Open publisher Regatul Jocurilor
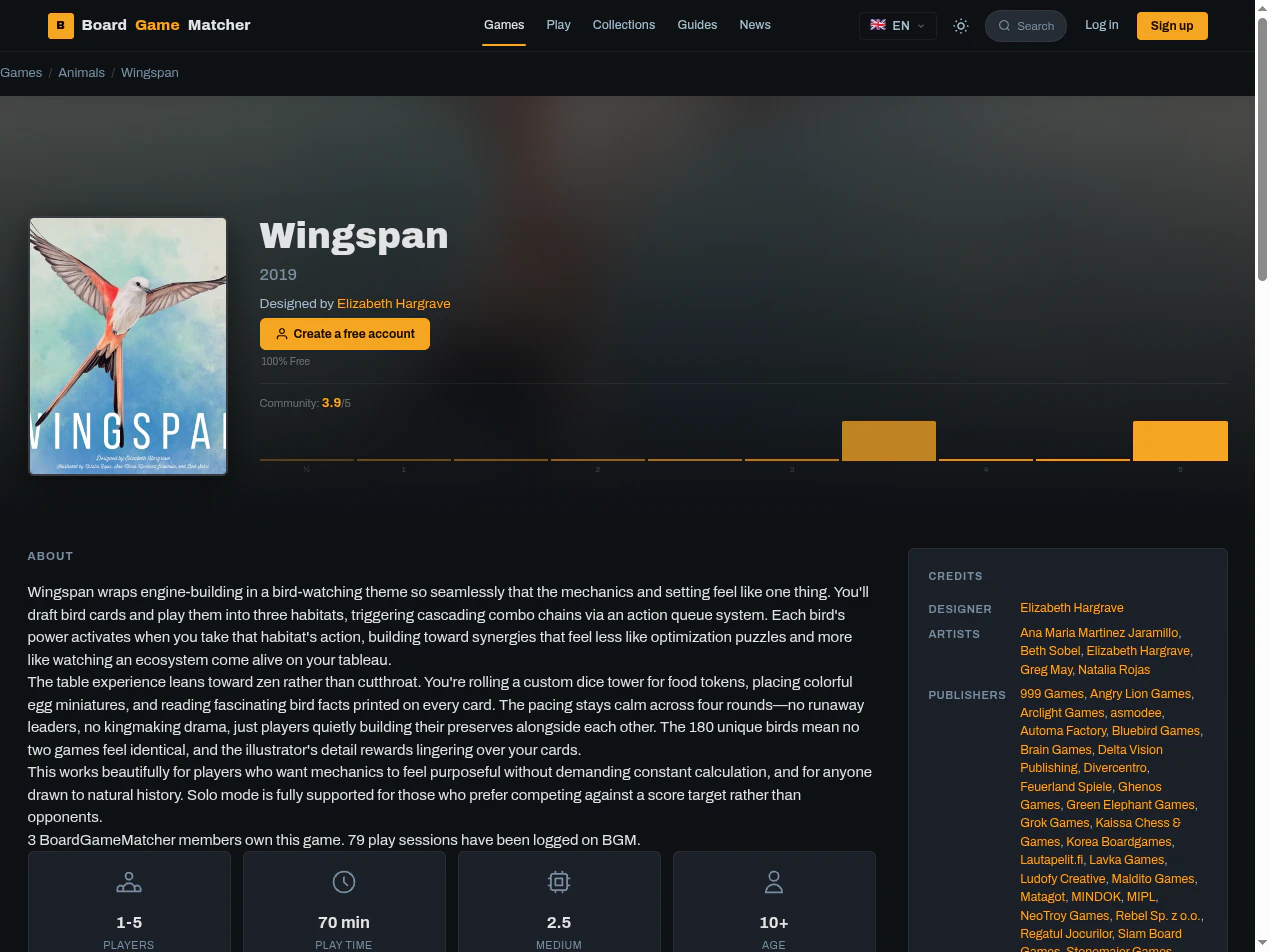The height and width of the screenshot is (952, 1270). (1066, 934)
